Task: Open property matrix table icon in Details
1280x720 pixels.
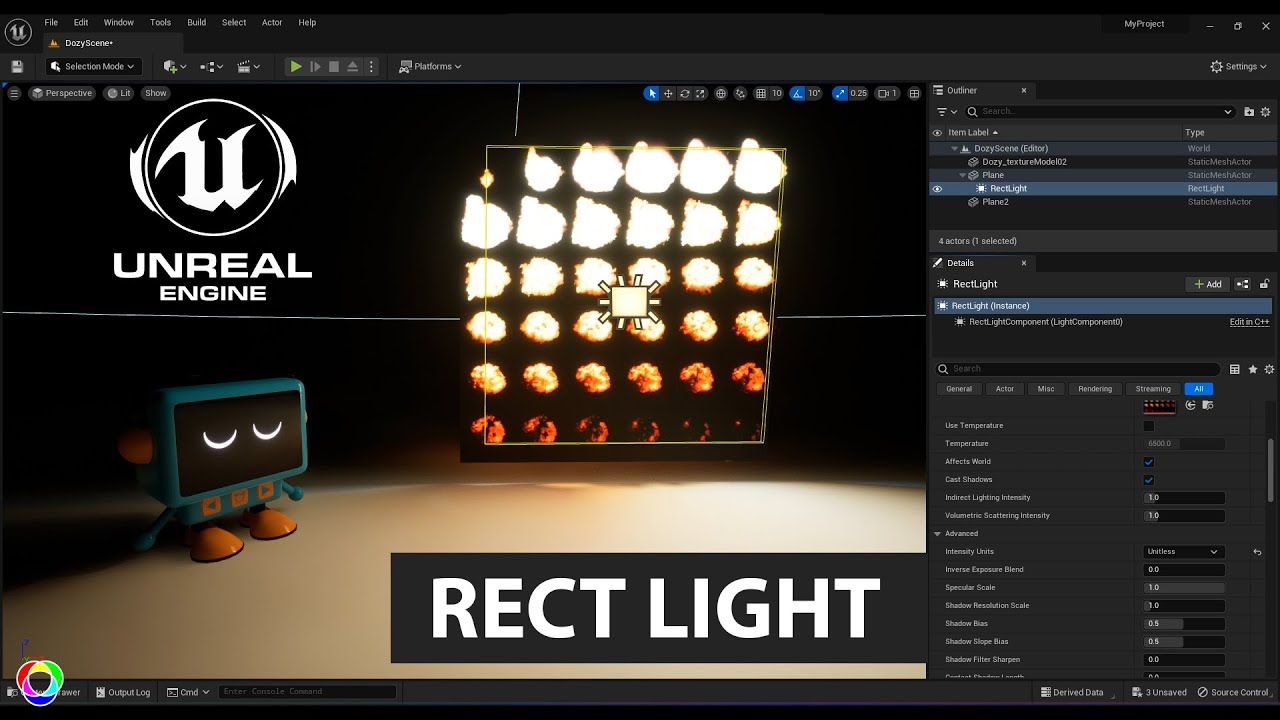Action: (1235, 369)
